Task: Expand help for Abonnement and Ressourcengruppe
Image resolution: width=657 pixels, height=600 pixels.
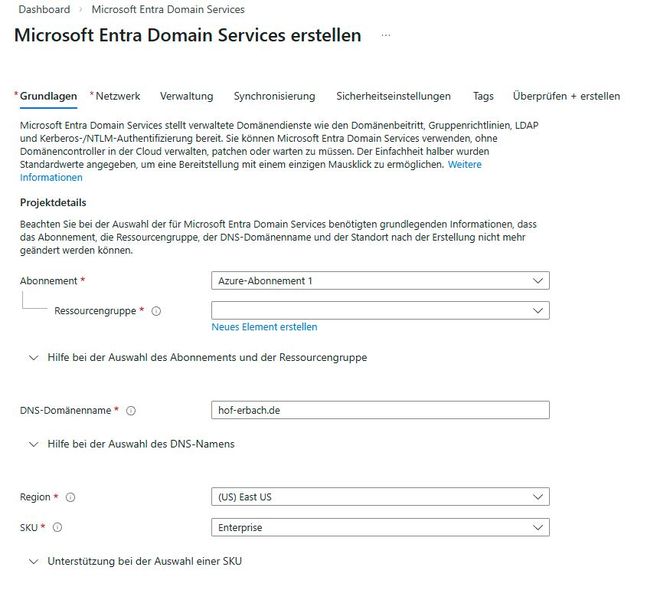Action: point(198,357)
